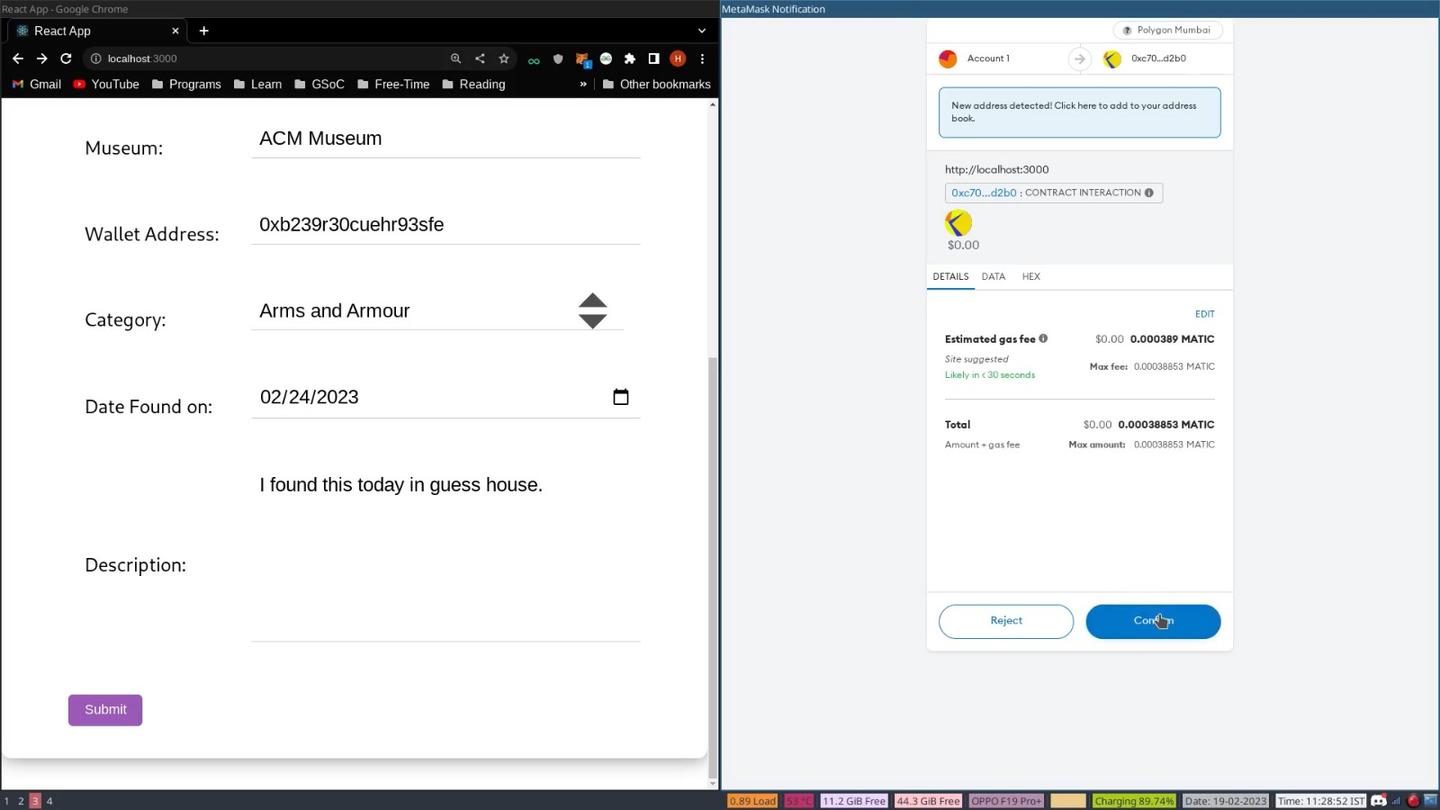Edit the Museum field
Image resolution: width=1440 pixels, height=810 pixels.
click(x=445, y=139)
